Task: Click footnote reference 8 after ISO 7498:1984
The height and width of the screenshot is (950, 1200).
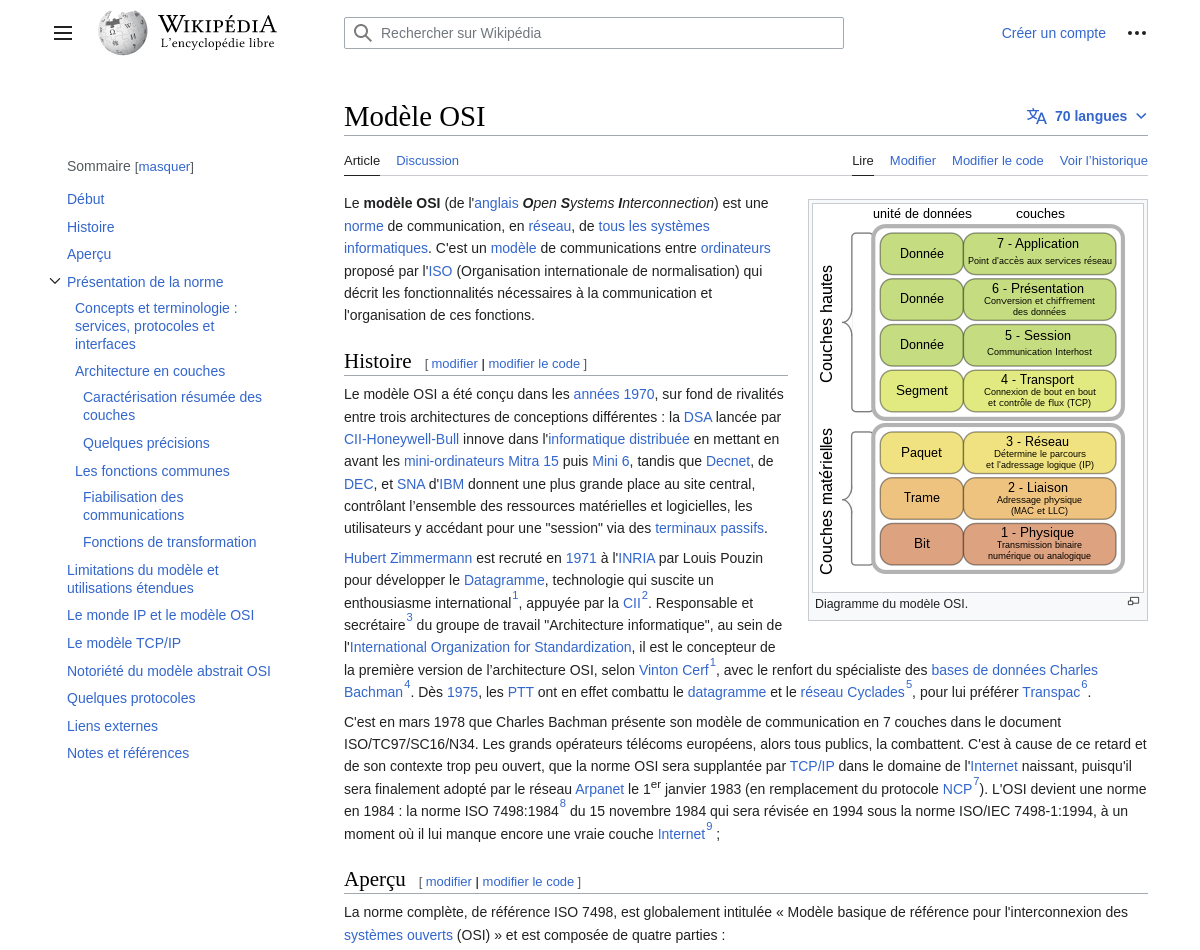Action: [x=563, y=803]
